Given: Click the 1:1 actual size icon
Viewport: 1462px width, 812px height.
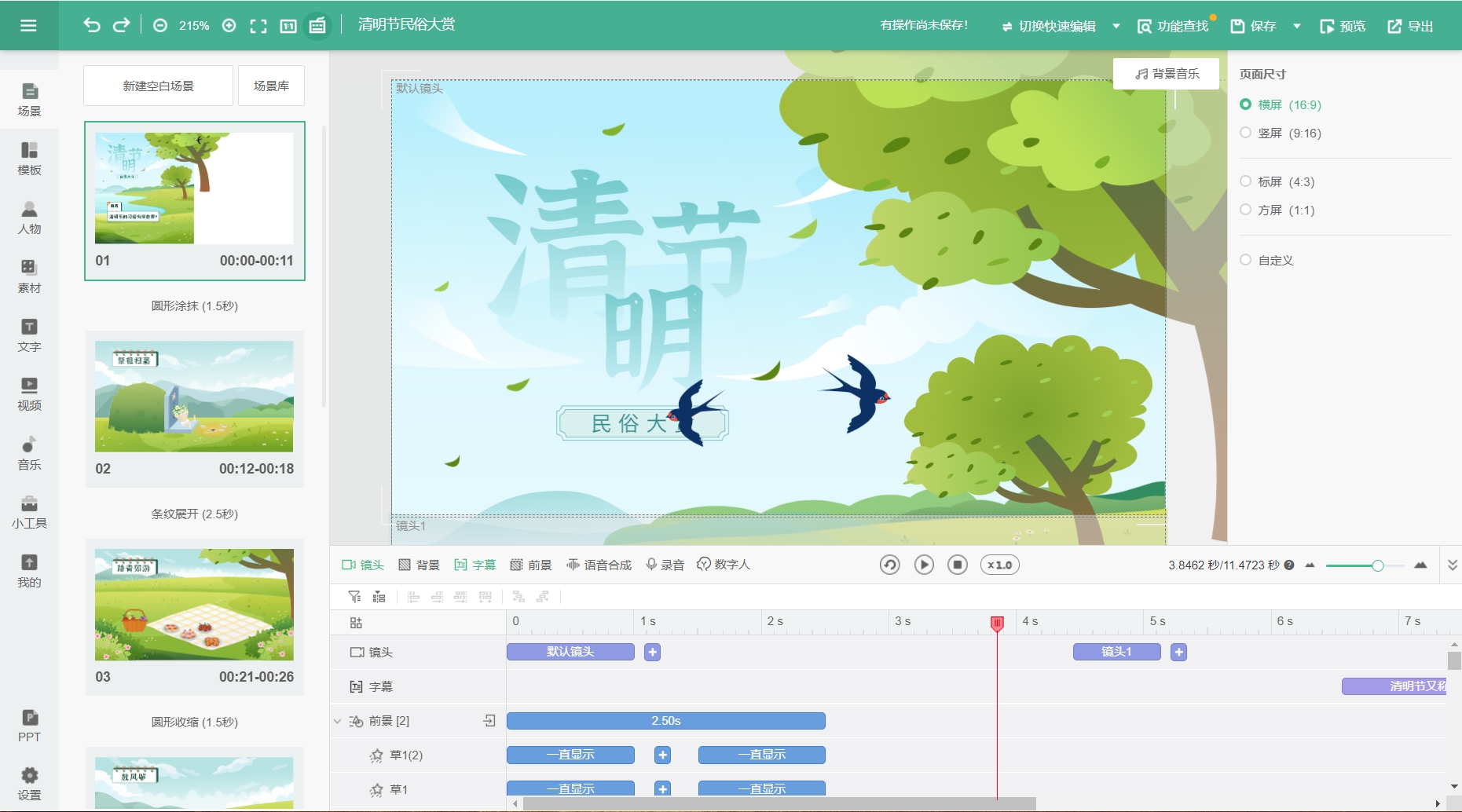Looking at the screenshot, I should coord(288,26).
